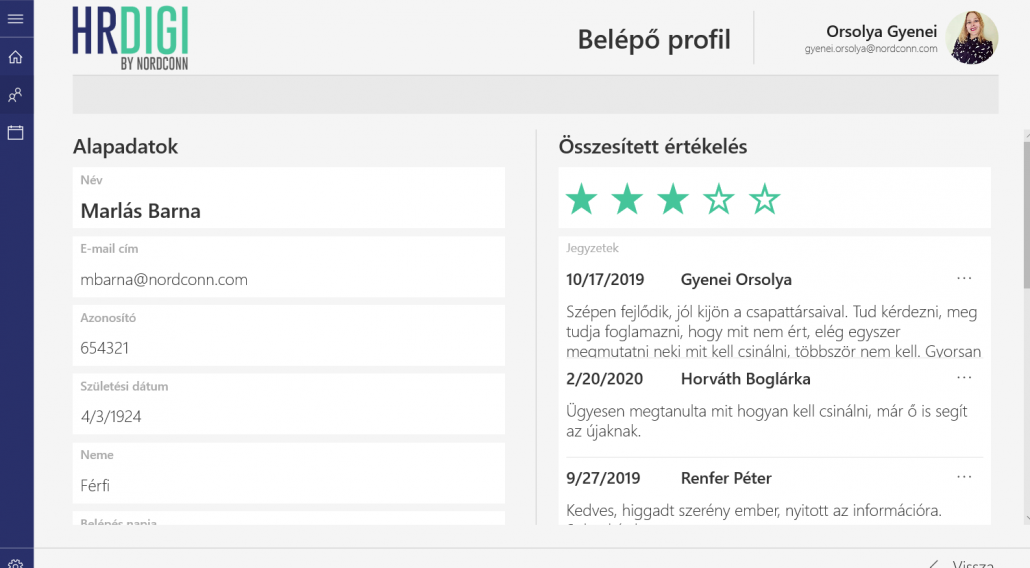Image resolution: width=1030 pixels, height=568 pixels.
Task: Open options for Renfer Péter's note
Action: (x=964, y=477)
